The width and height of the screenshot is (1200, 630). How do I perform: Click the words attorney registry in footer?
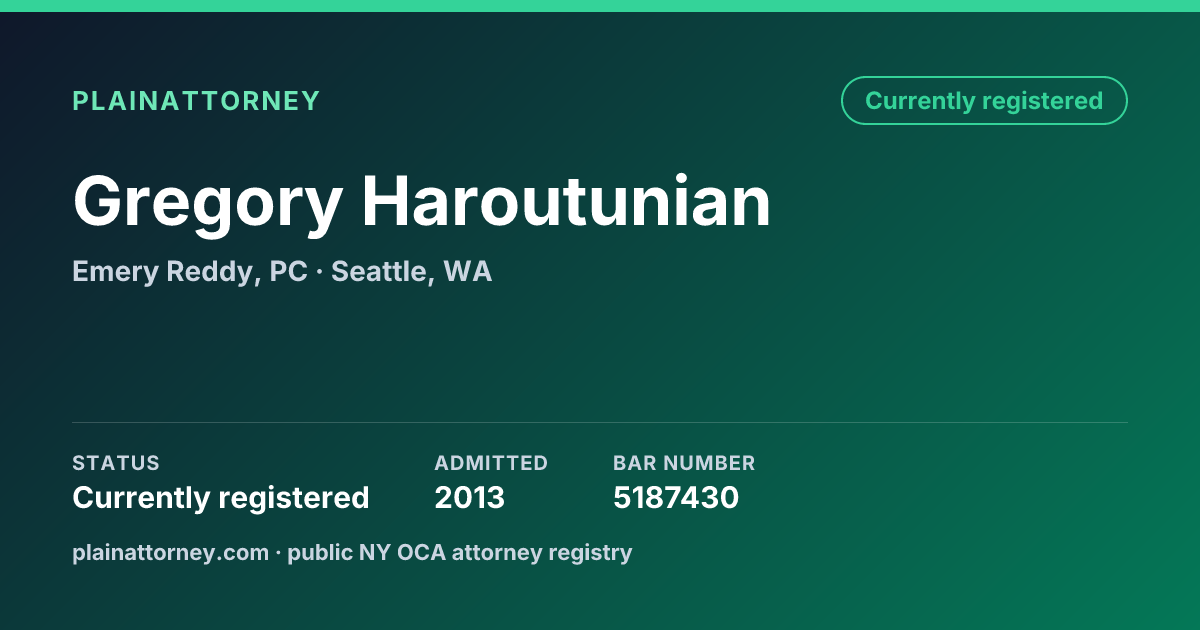(x=542, y=552)
